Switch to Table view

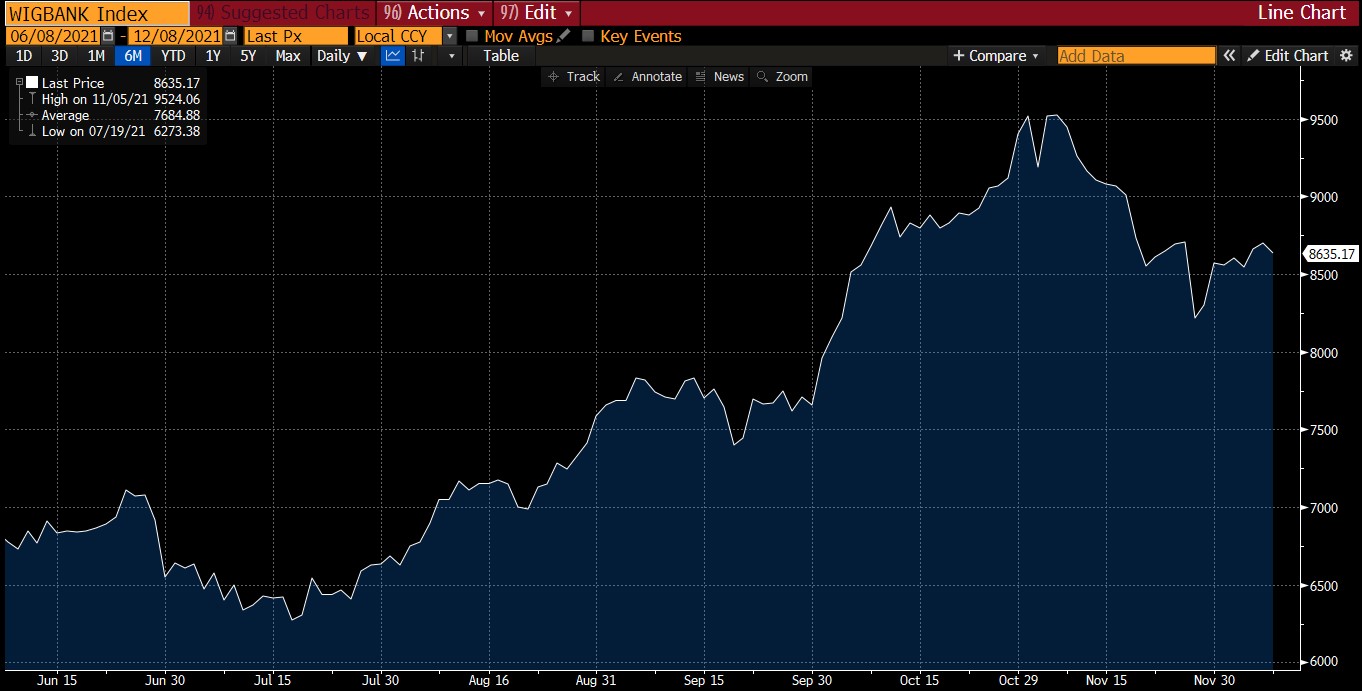[501, 56]
